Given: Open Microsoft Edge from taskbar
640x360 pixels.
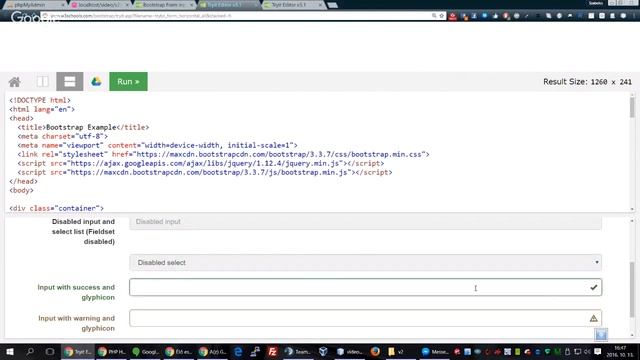Looking at the screenshot, I should coord(238,351).
